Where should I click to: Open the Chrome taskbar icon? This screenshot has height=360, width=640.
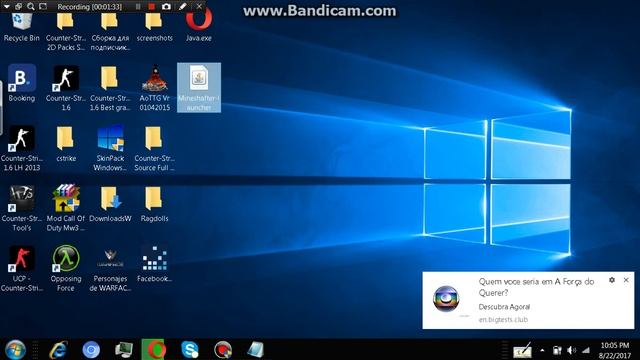[91, 350]
